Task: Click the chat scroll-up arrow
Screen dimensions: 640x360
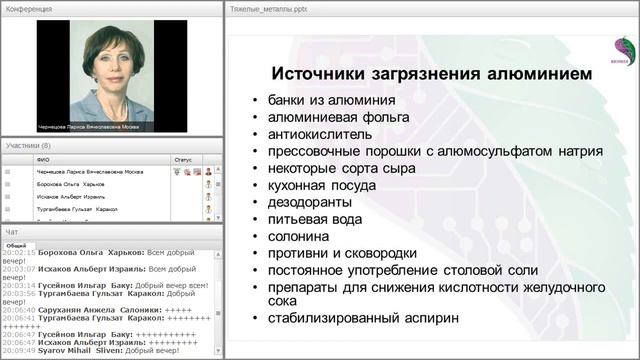Action: point(218,255)
